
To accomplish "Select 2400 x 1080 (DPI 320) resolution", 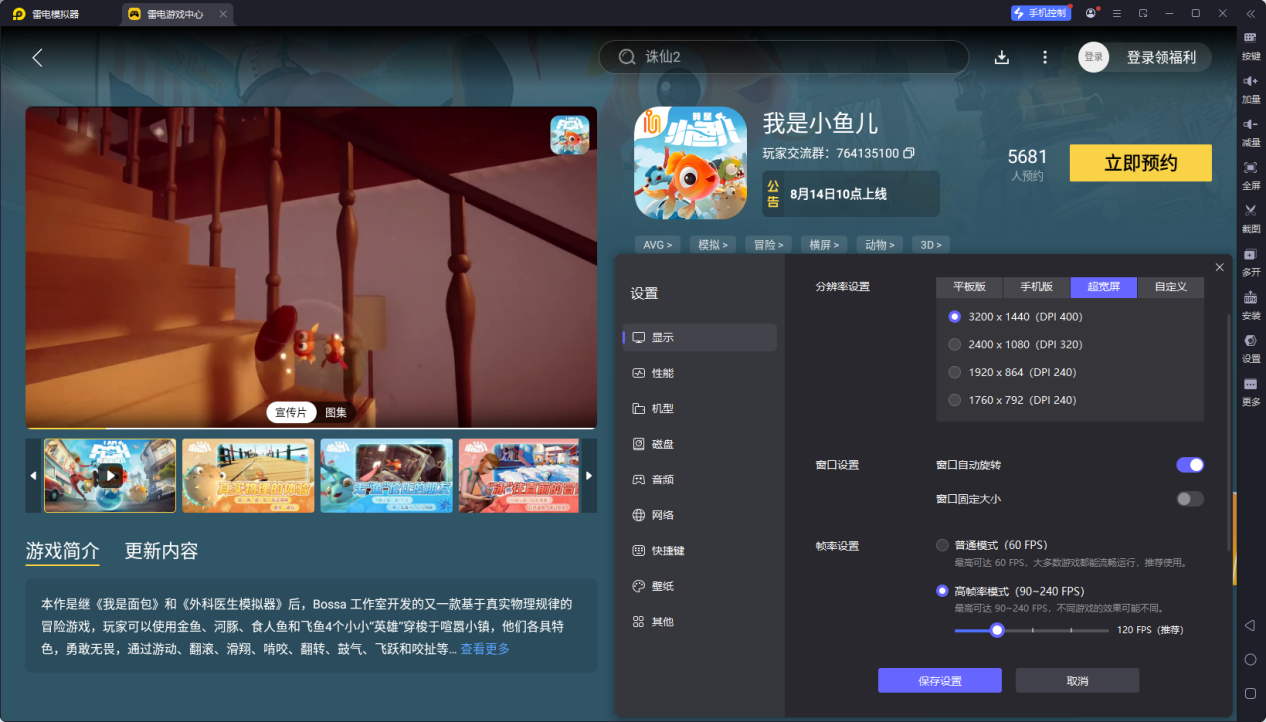I will pos(954,344).
